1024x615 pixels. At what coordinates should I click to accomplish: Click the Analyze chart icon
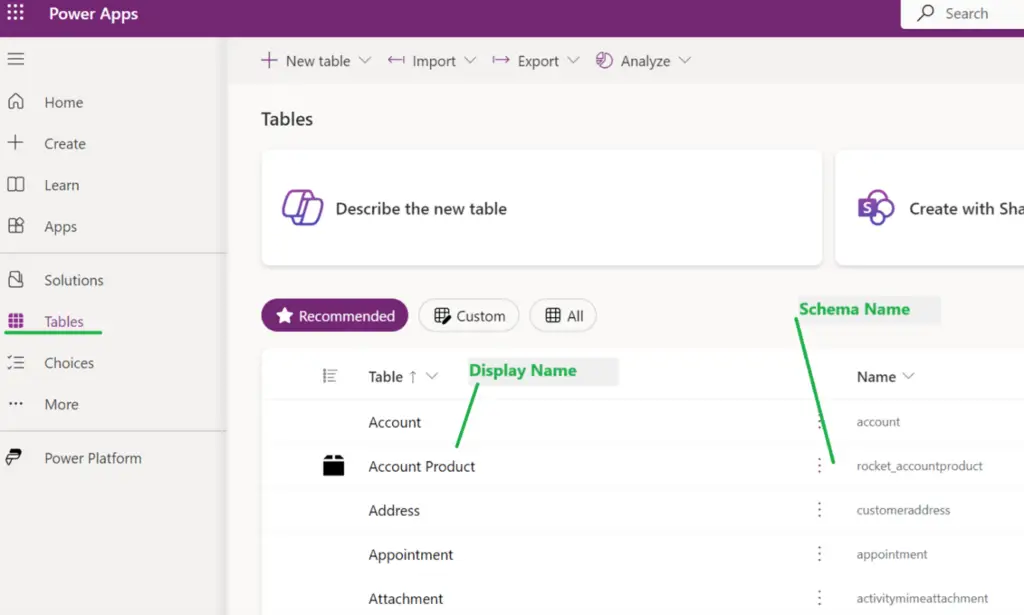(x=604, y=60)
